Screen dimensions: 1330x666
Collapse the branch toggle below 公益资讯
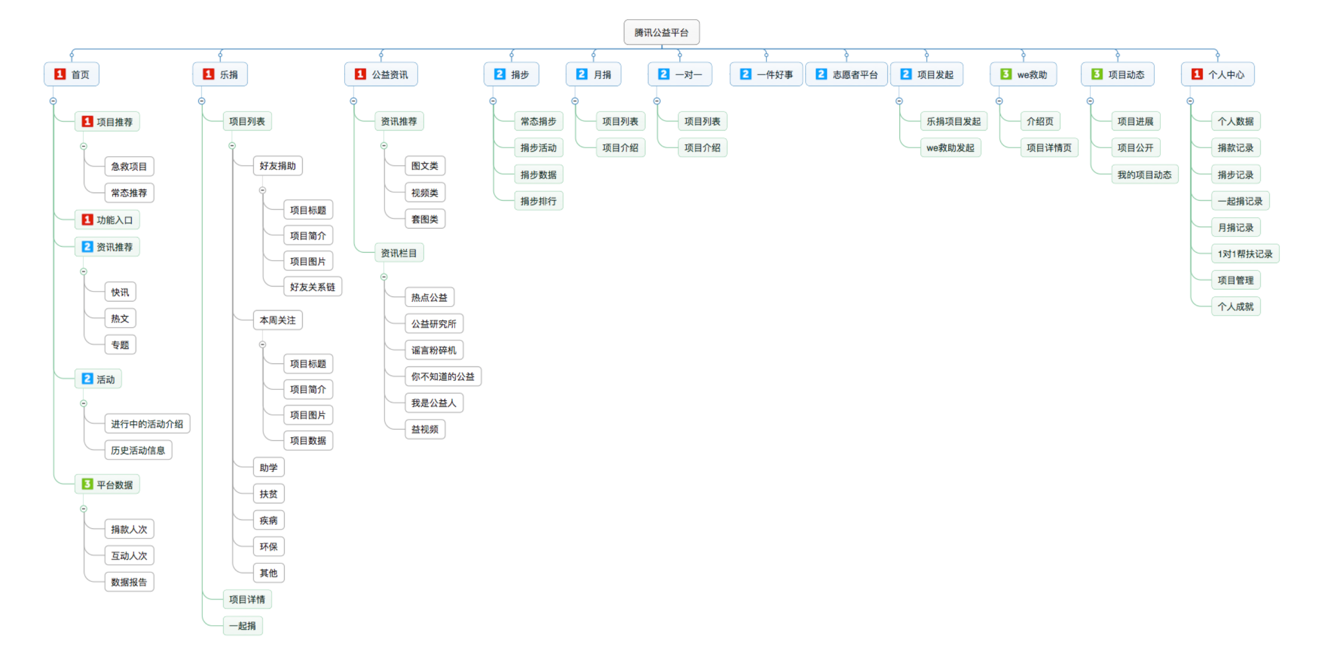(x=354, y=101)
